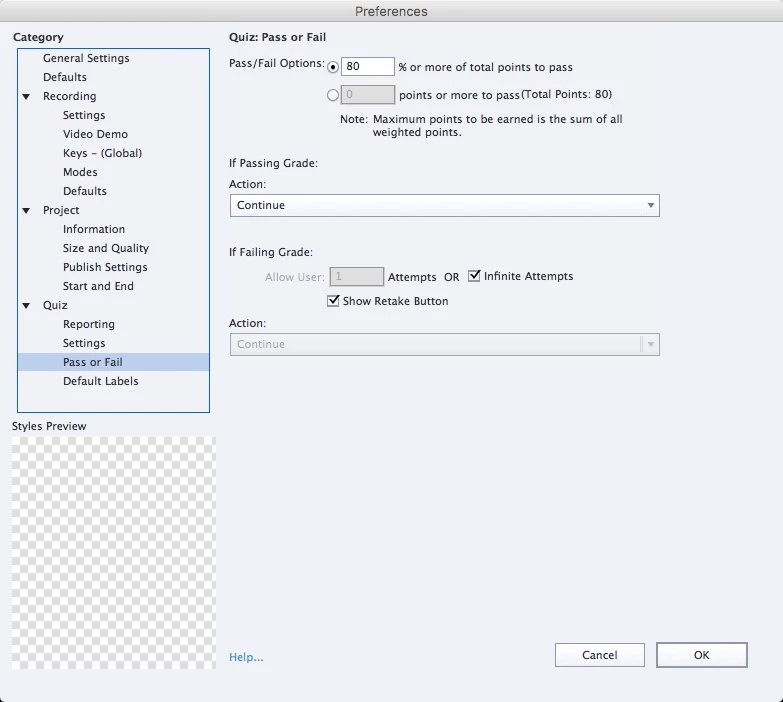
Task: Toggle Infinite Attempts checkbox
Action: tap(474, 276)
